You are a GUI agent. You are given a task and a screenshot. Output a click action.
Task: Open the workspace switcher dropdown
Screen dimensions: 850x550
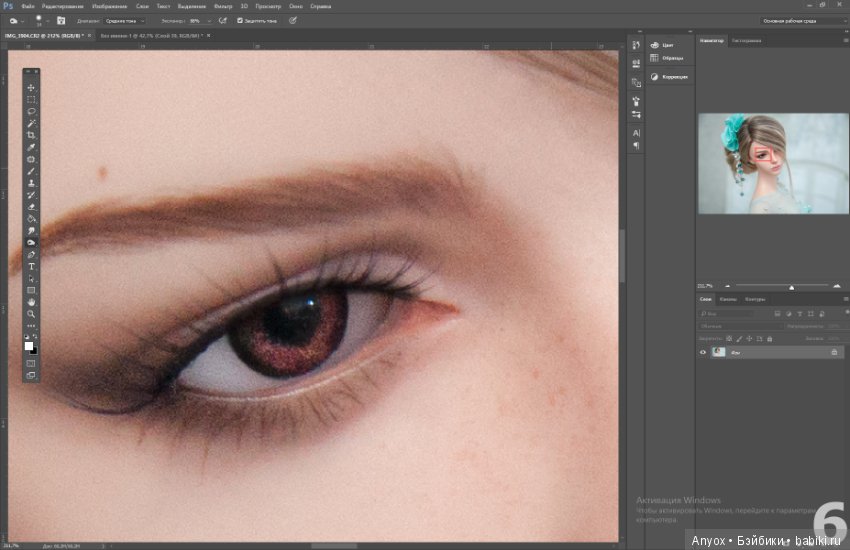click(x=804, y=21)
